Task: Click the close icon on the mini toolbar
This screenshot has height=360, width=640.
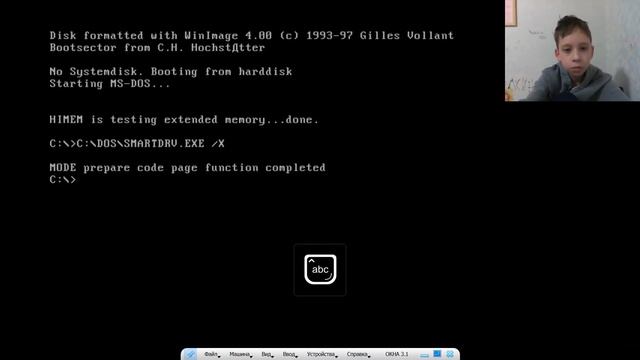Action: click(450, 354)
